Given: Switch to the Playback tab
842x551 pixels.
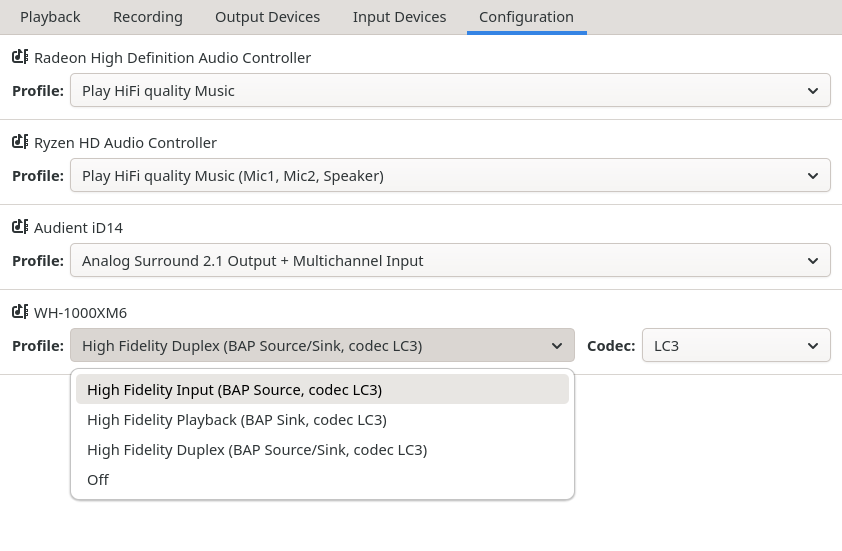Looking at the screenshot, I should click(50, 17).
